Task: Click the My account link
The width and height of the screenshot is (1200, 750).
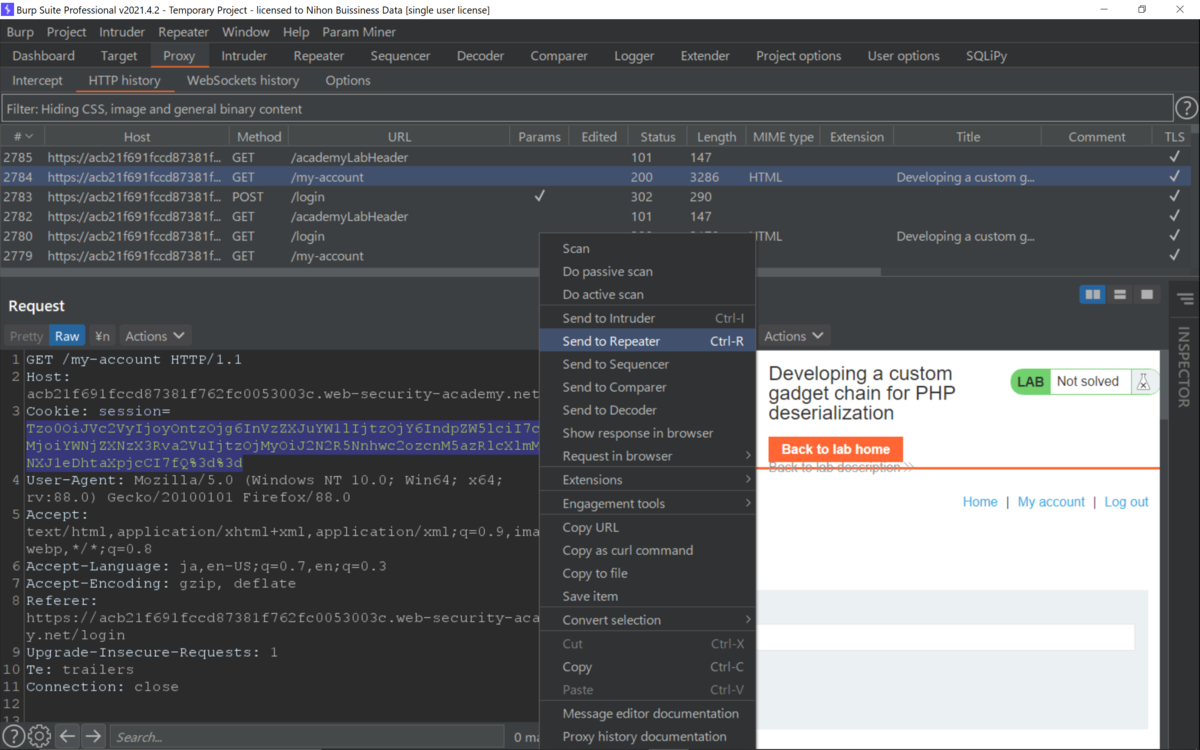Action: pyautogui.click(x=1051, y=502)
